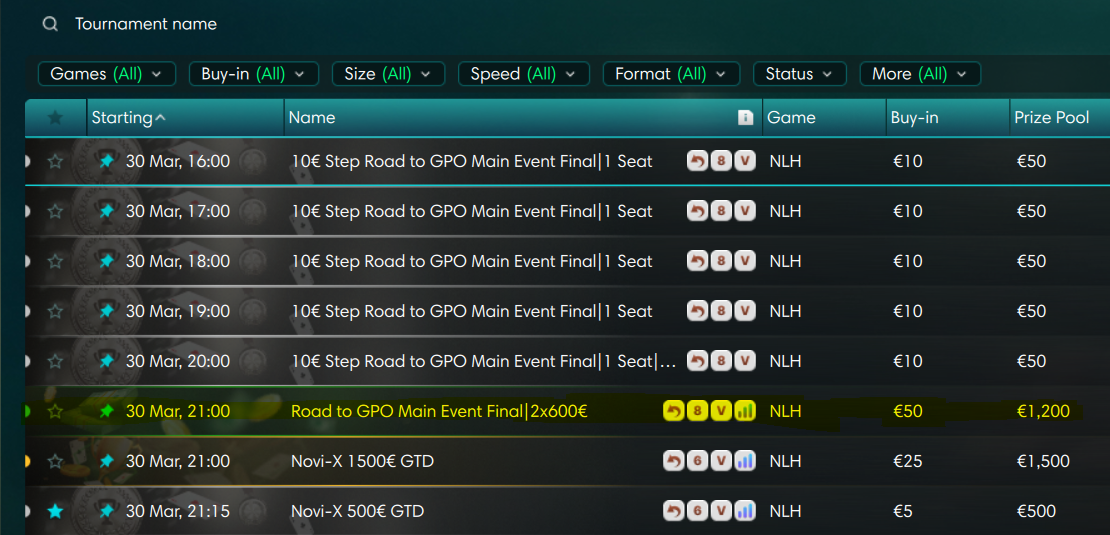
Task: Toggle favorite star on Road to GPO Final row
Action: pos(56,411)
